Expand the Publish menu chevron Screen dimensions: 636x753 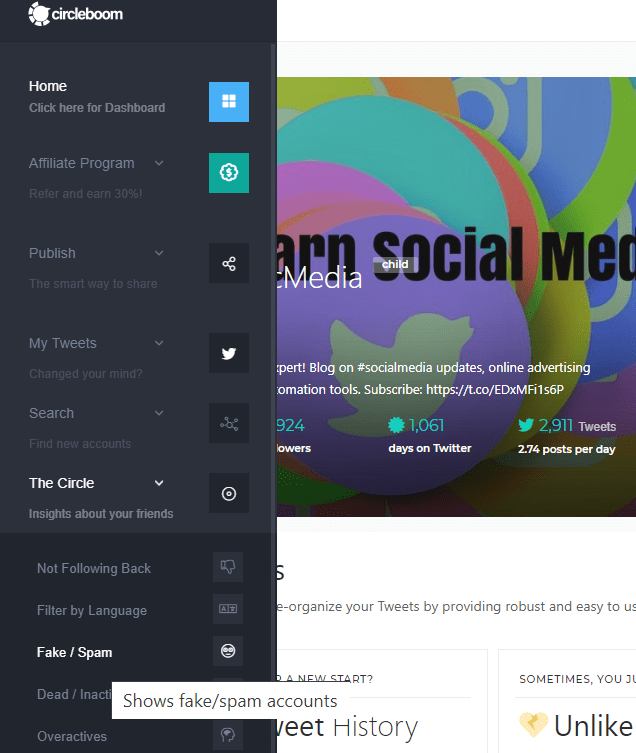[159, 253]
